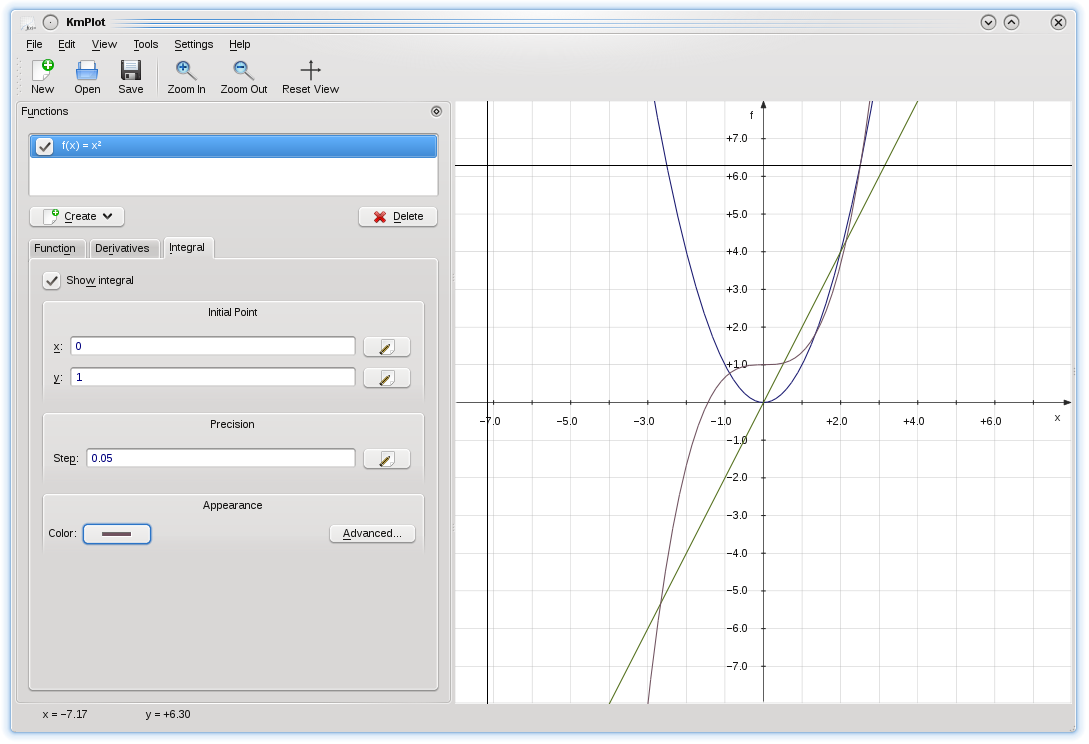The height and width of the screenshot is (744, 1089).
Task: Switch to the Function tab
Action: (55, 248)
